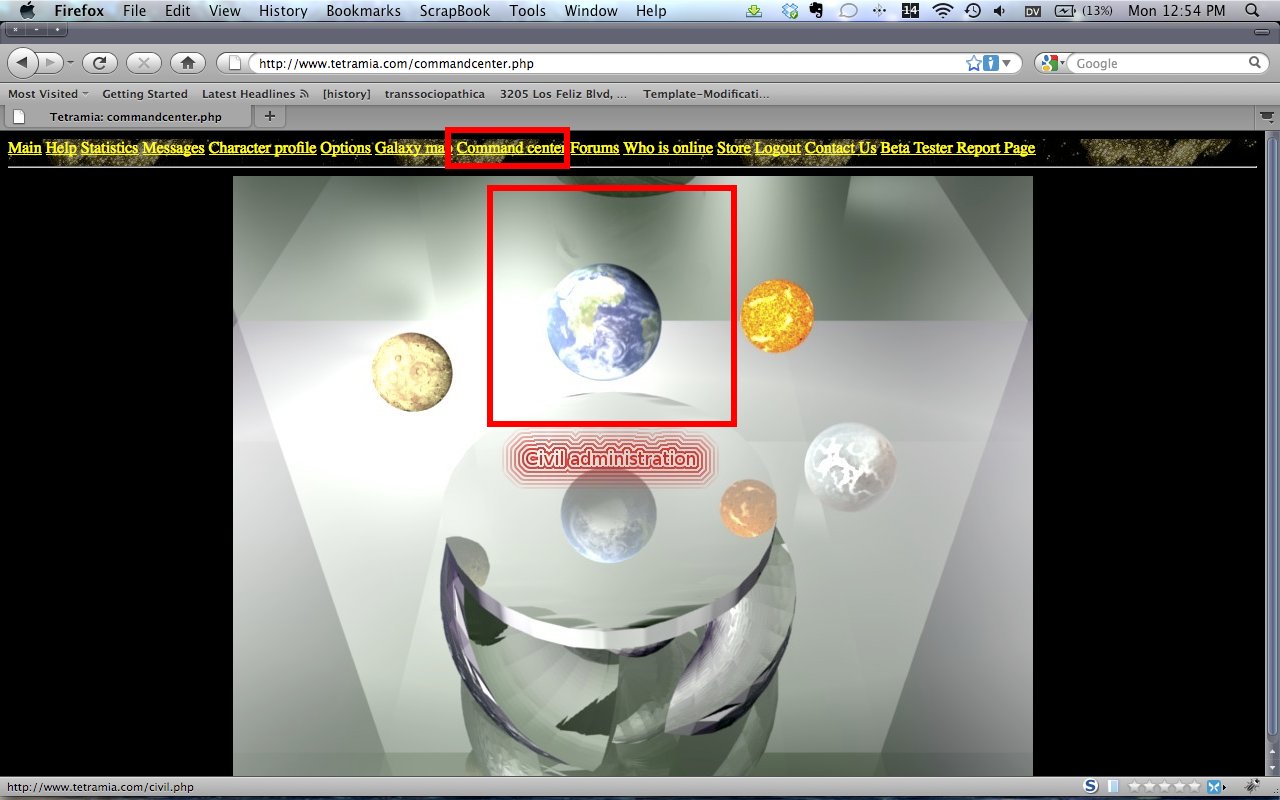Click the Civil administration label button

tap(610, 459)
